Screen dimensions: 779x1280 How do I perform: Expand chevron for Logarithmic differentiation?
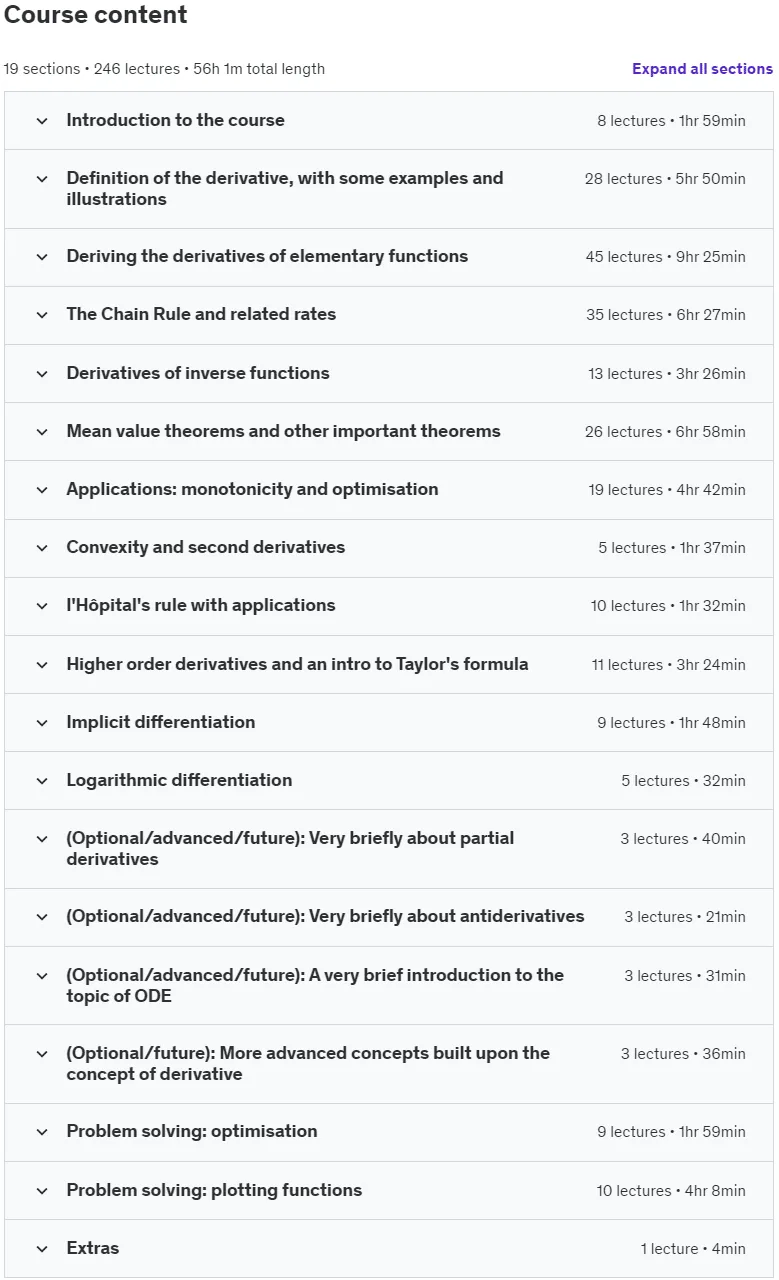pyautogui.click(x=42, y=781)
